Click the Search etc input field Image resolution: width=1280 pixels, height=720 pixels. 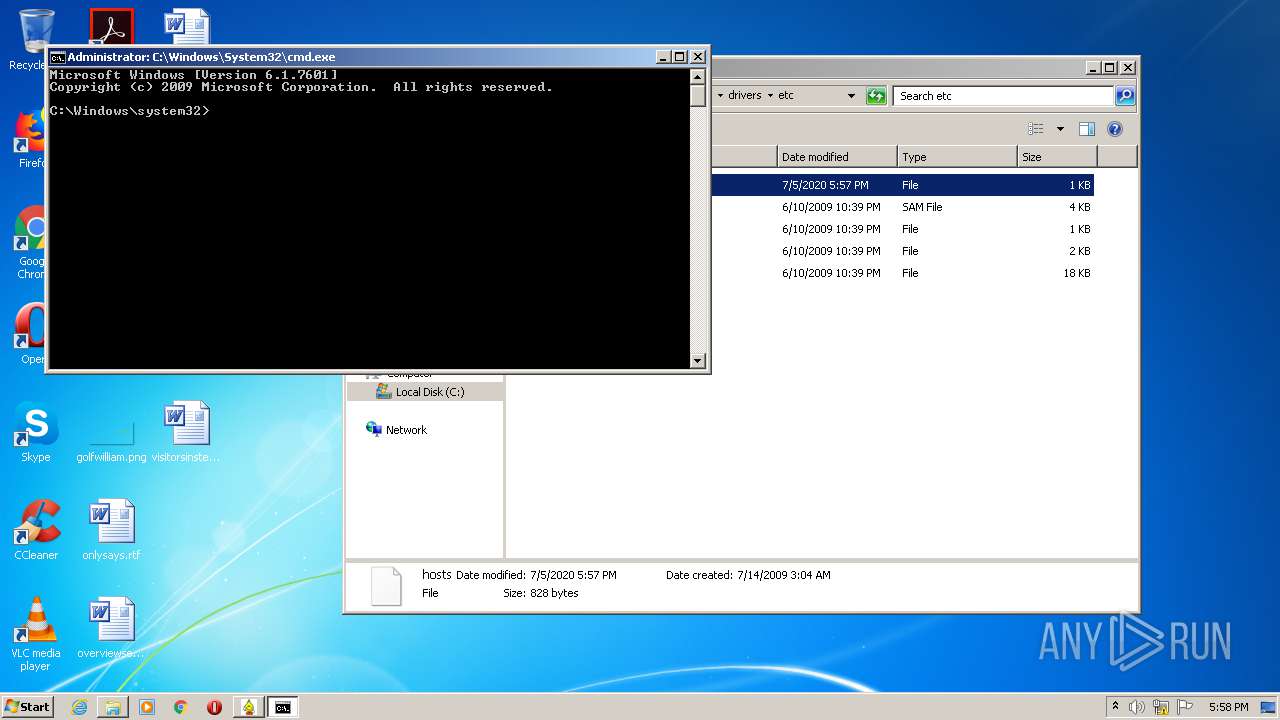(1003, 96)
